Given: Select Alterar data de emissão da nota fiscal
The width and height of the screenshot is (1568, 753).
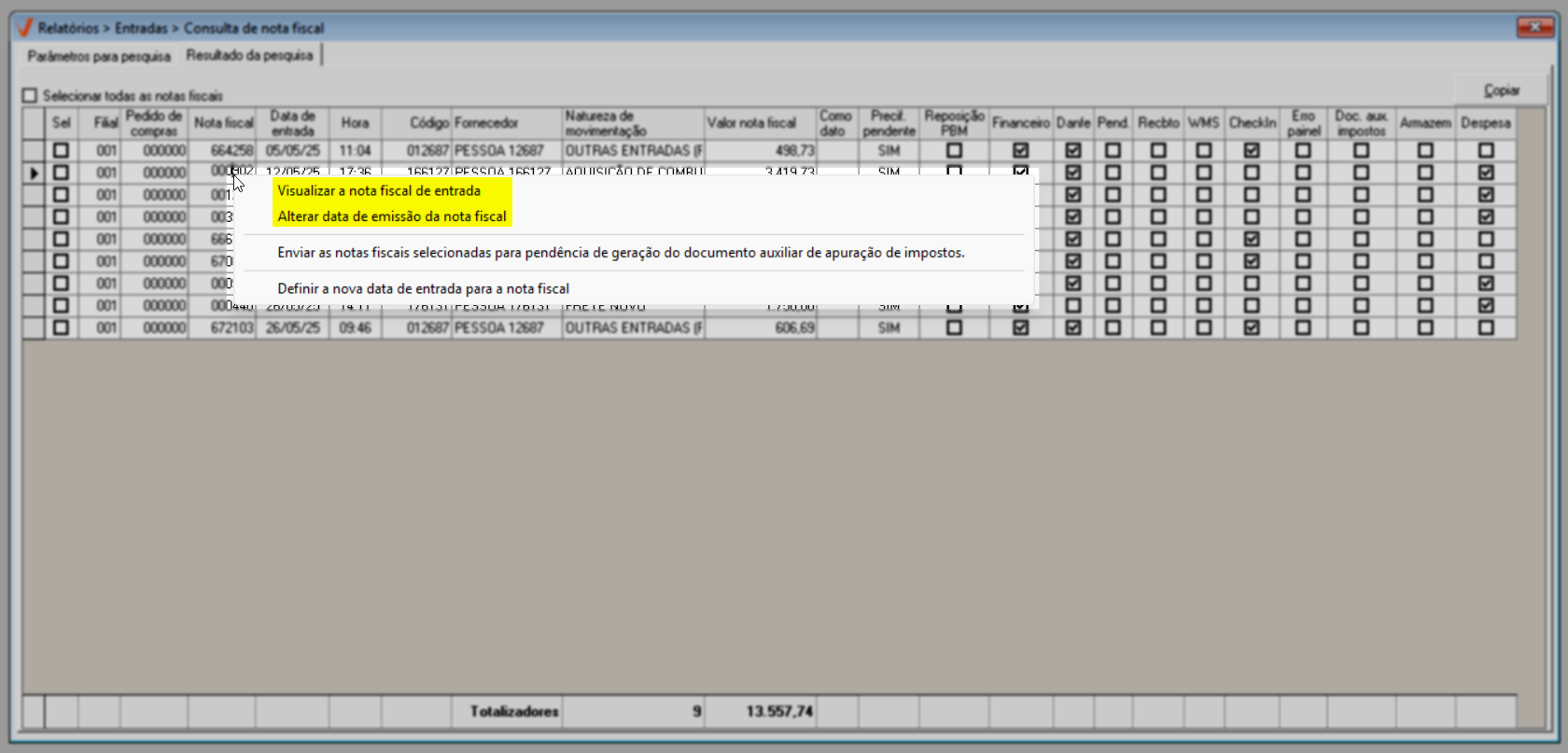Looking at the screenshot, I should point(392,216).
